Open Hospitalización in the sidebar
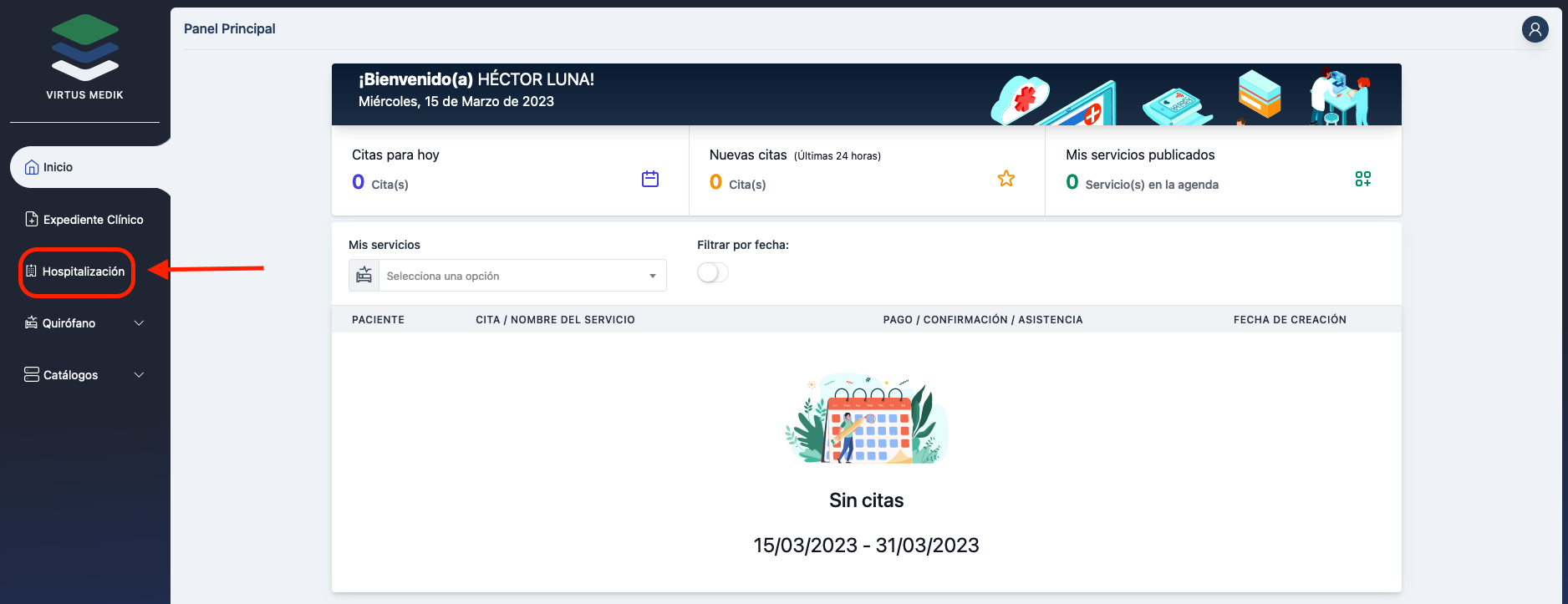 point(83,272)
